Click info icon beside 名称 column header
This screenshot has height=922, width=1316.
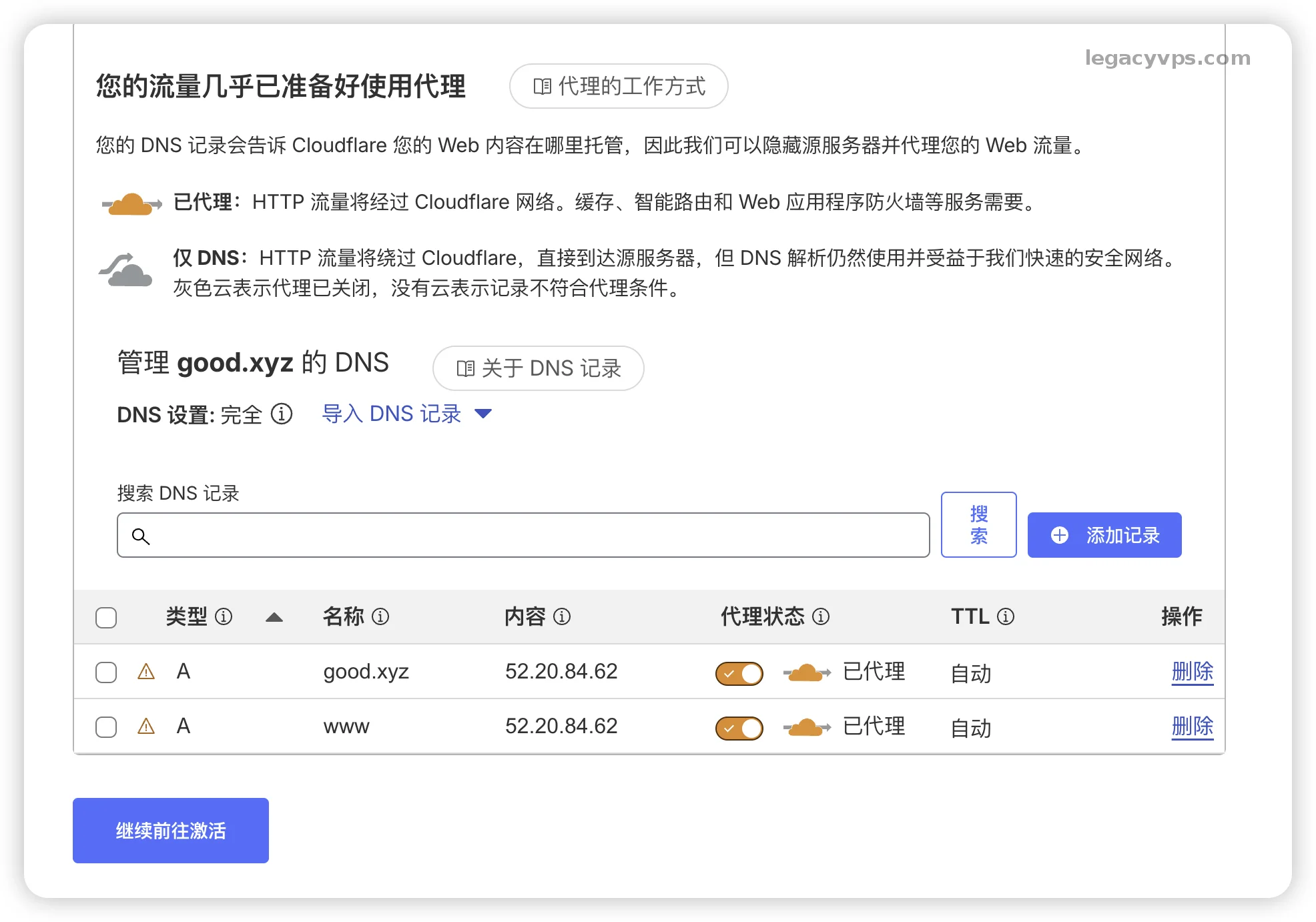[x=380, y=616]
